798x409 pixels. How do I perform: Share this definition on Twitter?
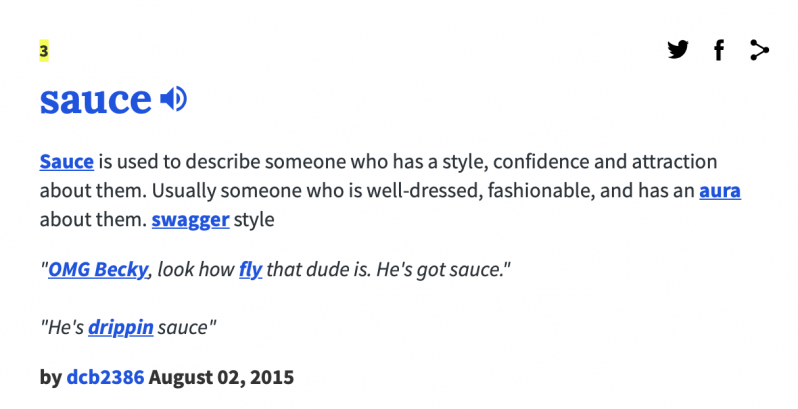pos(678,50)
